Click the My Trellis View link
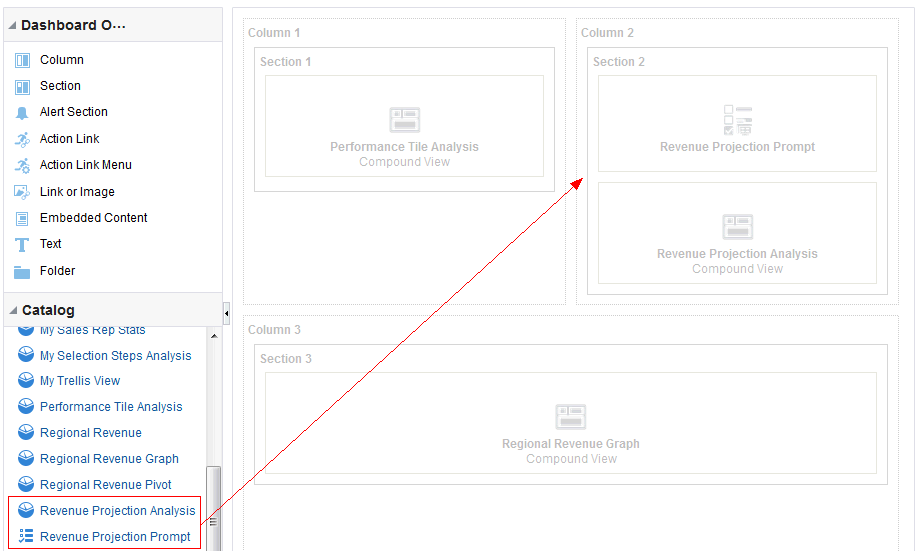 (80, 381)
